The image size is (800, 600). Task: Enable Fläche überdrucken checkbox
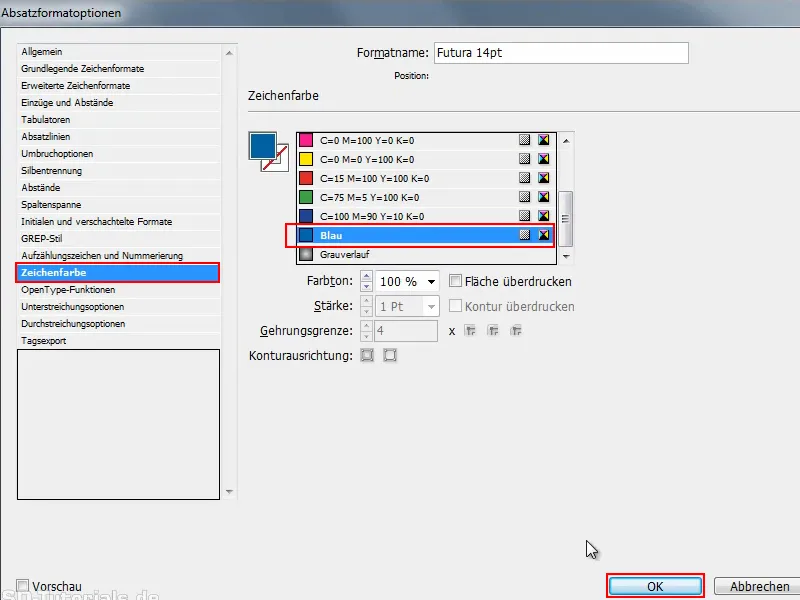[455, 281]
